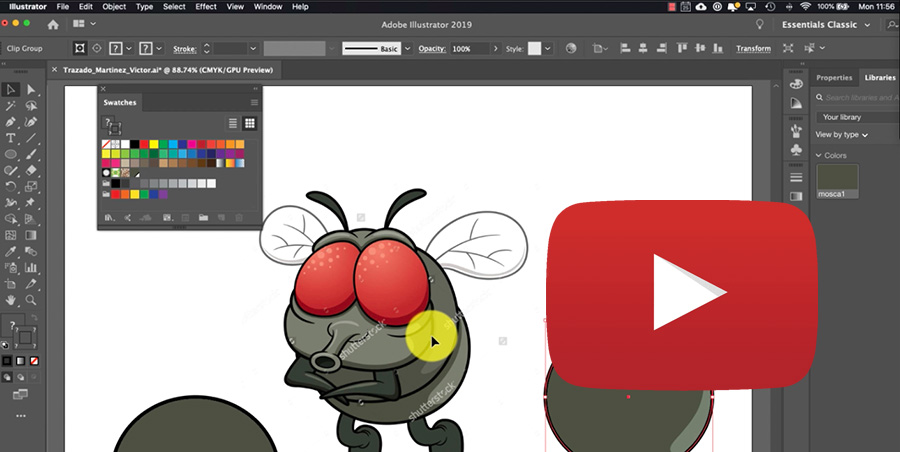Switch Swatches panel to thumbnail grid view

pos(250,123)
